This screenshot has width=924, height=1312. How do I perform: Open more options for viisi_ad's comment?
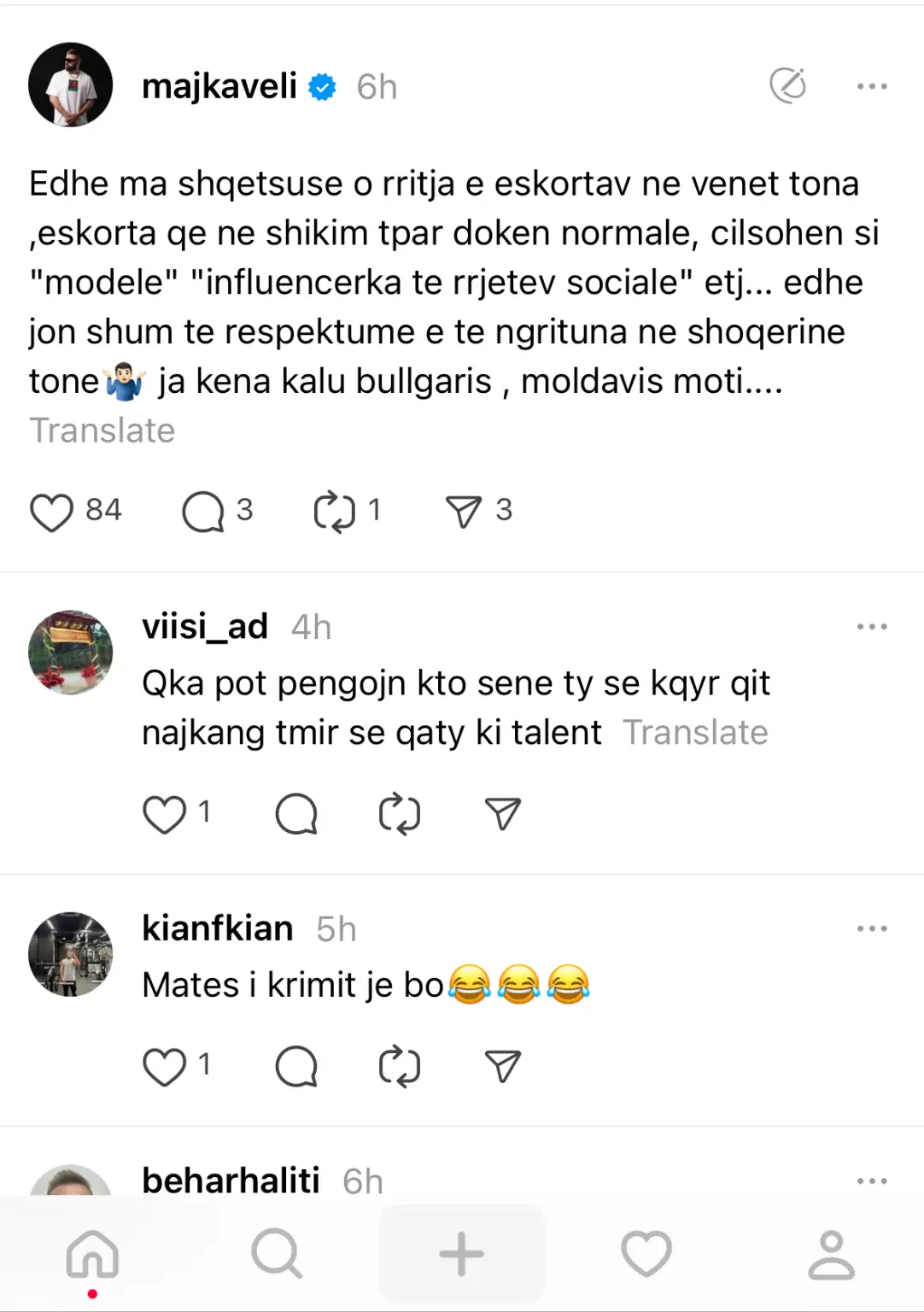[871, 627]
